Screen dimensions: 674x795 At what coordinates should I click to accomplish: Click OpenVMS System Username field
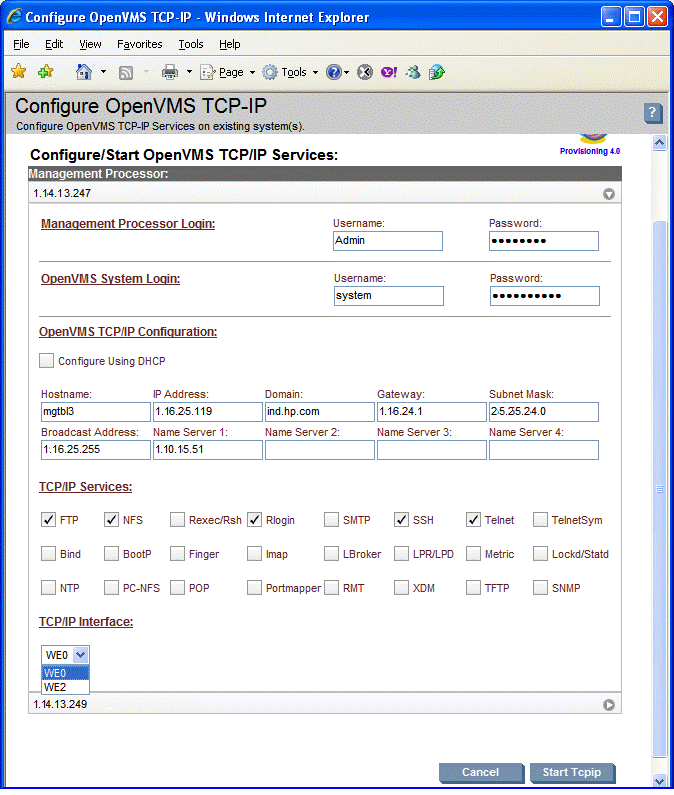point(389,296)
